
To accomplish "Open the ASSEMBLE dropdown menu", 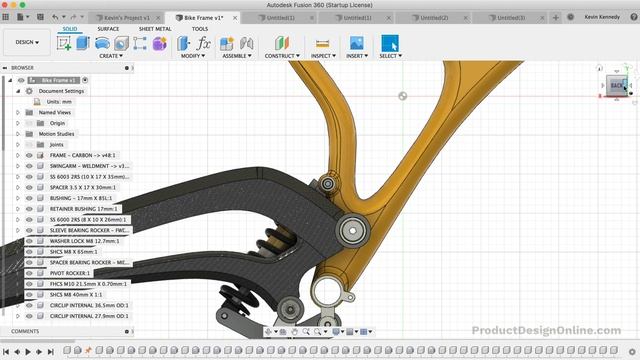I will [x=237, y=56].
